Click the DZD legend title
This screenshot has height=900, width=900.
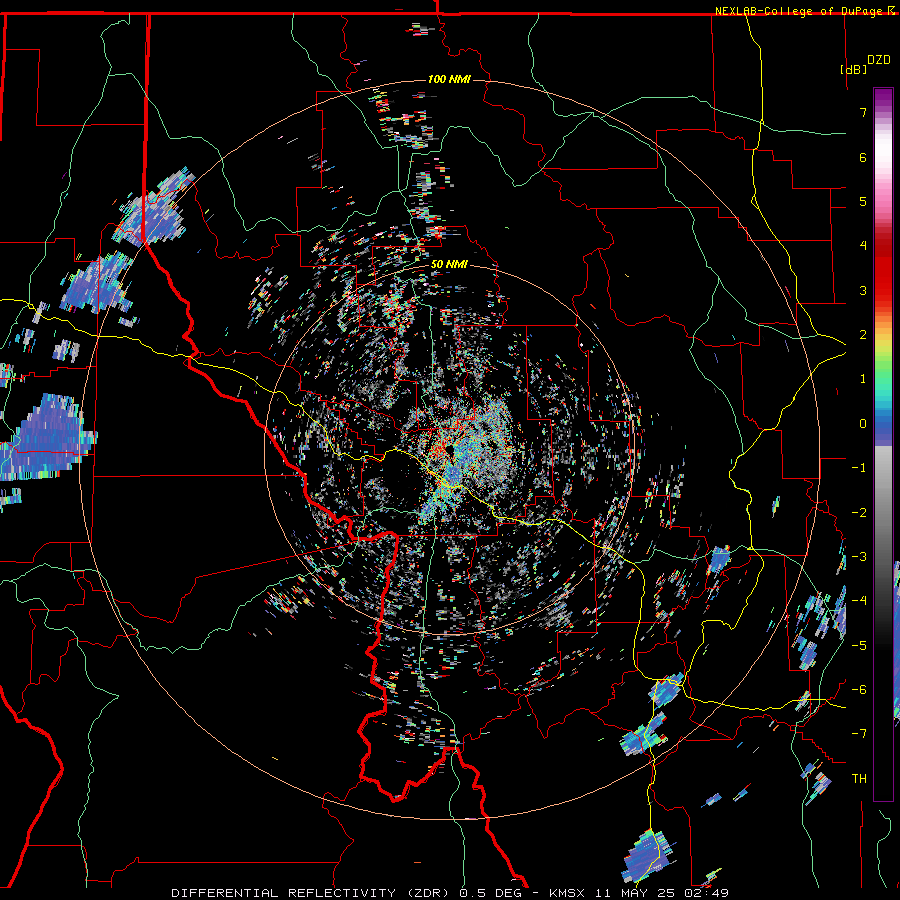[879, 60]
